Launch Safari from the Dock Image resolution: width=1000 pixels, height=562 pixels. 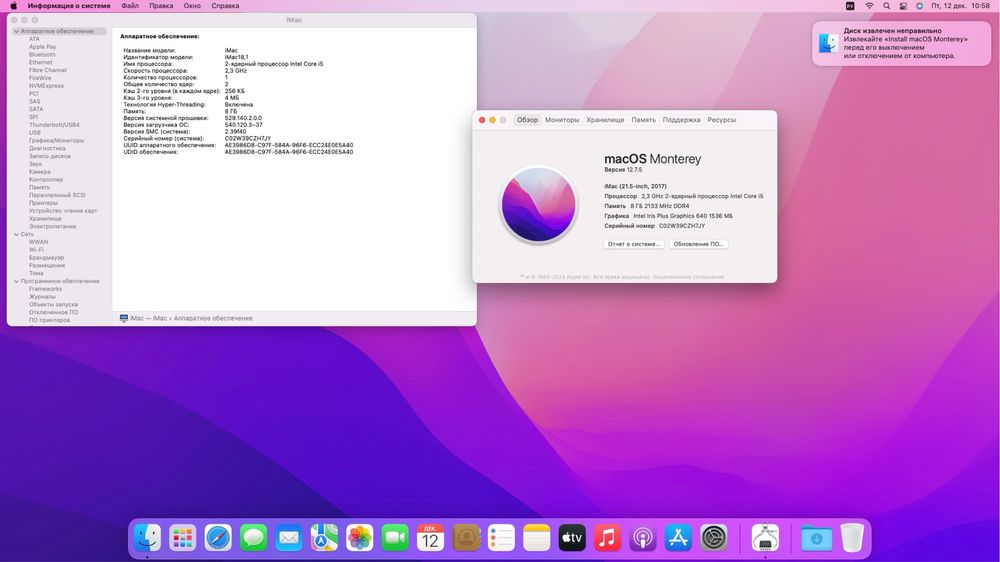(218, 538)
